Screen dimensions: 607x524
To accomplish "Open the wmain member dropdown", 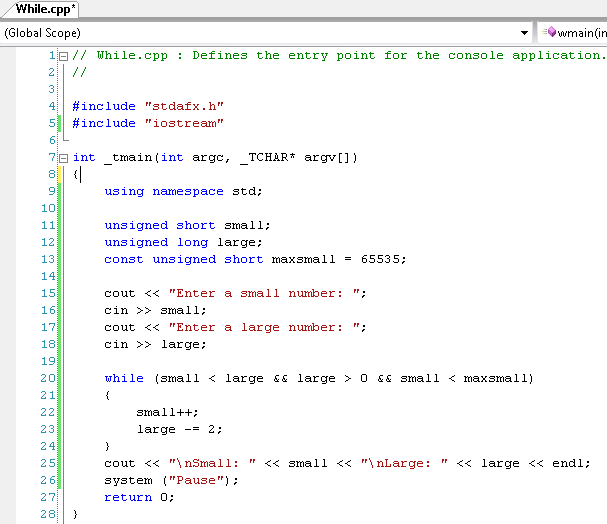I will (573, 33).
